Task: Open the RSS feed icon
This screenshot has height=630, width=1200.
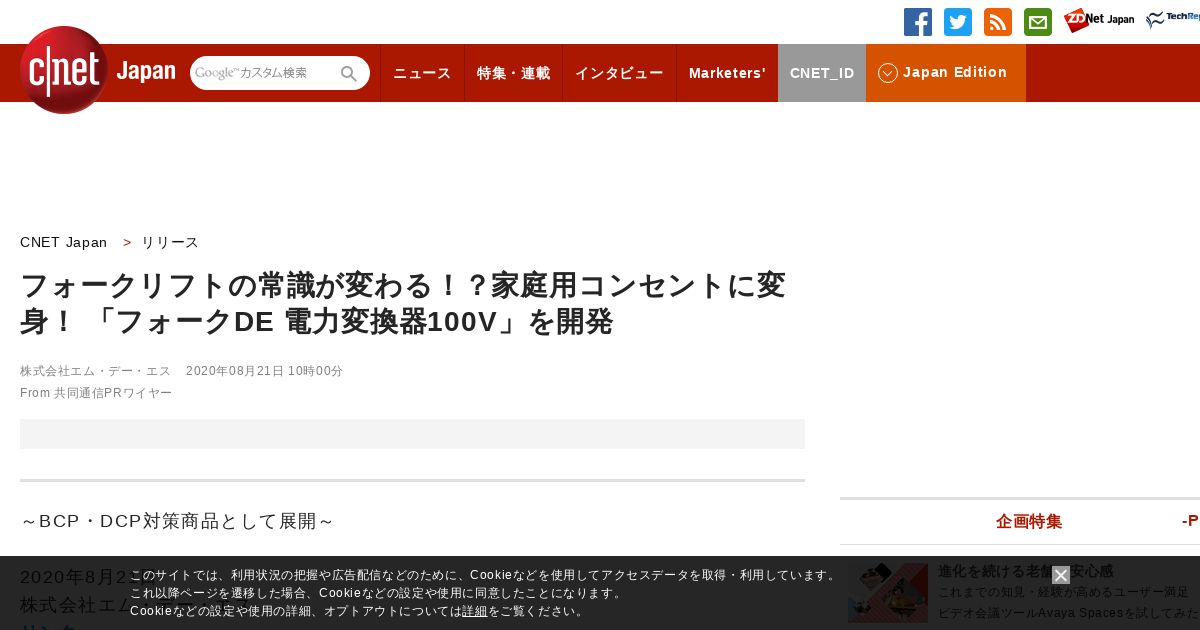Action: tap(998, 22)
